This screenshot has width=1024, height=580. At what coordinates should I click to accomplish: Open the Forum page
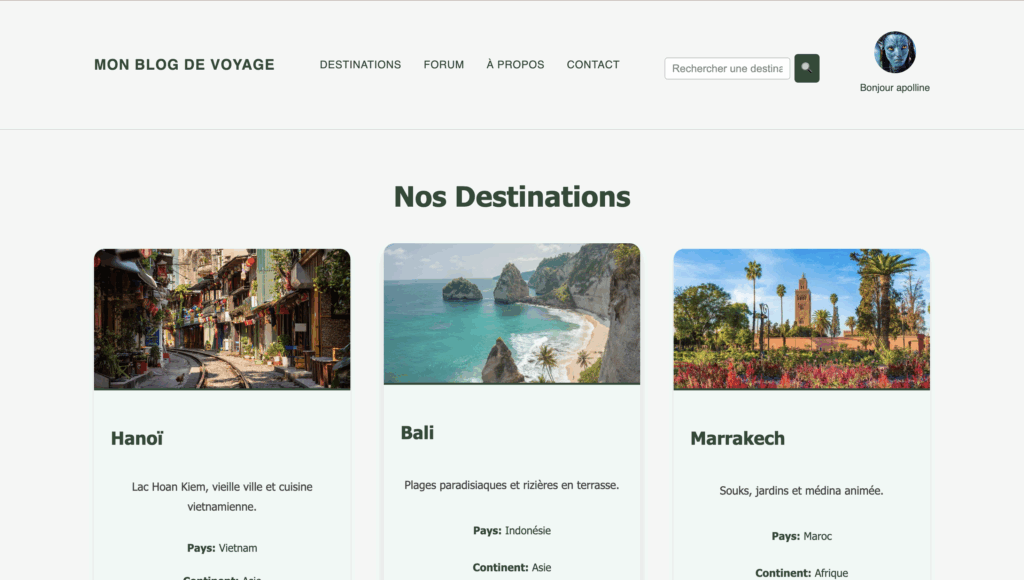(x=443, y=65)
